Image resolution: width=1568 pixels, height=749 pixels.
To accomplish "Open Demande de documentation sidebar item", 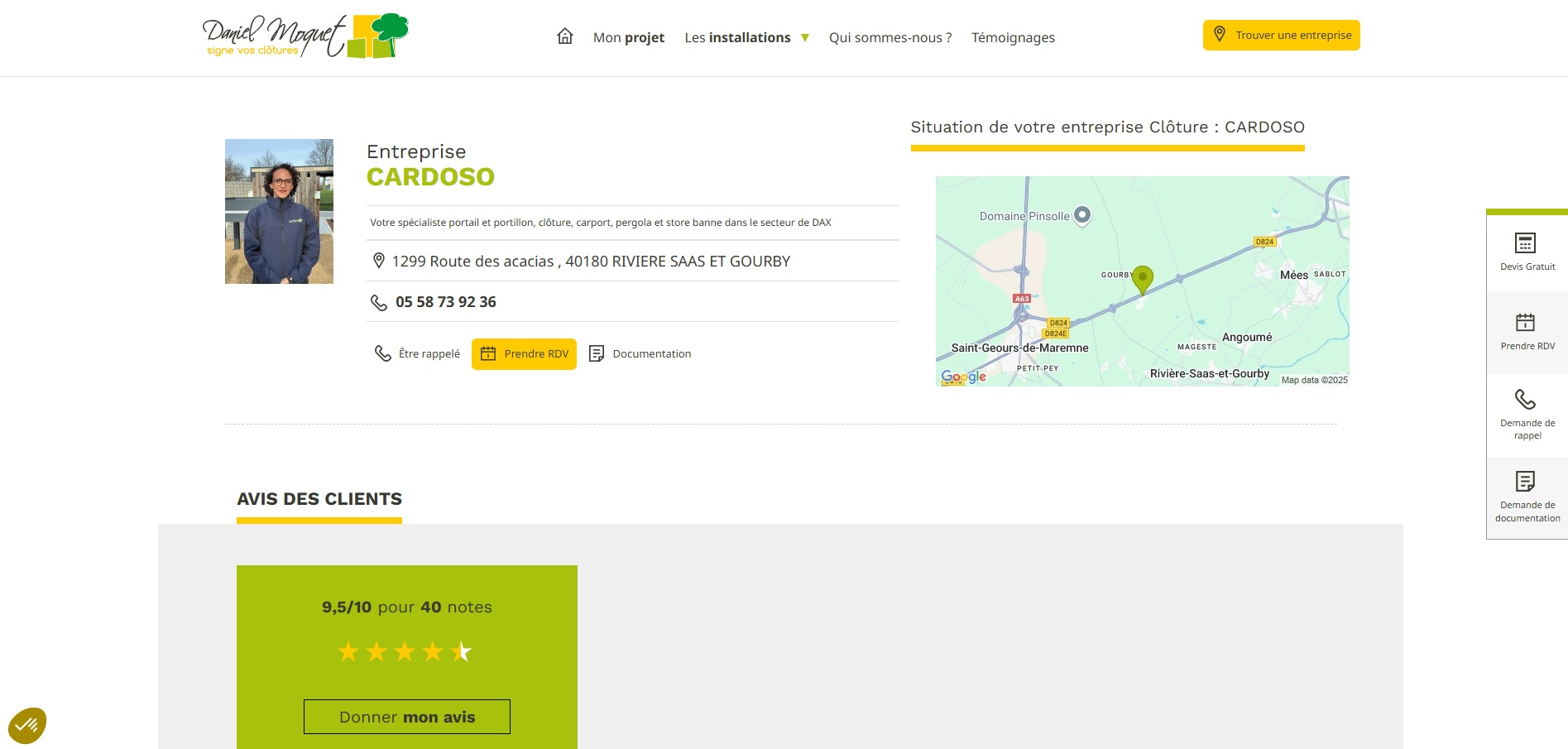I will click(1527, 497).
